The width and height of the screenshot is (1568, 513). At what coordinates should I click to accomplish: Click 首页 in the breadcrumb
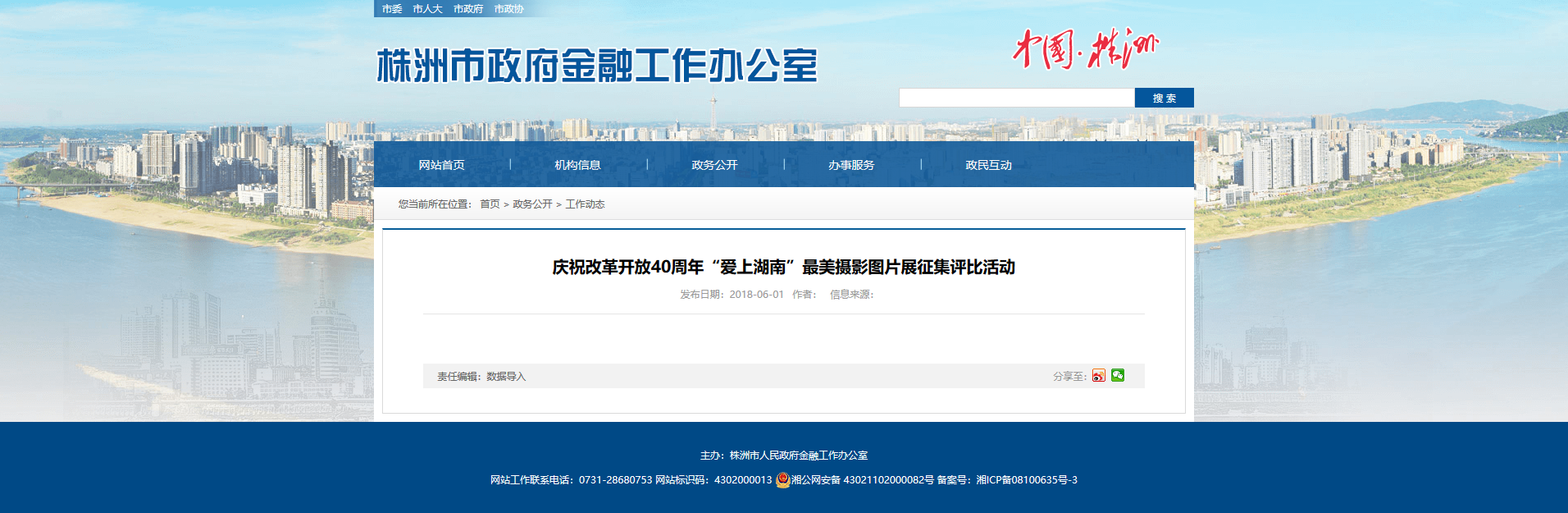tap(490, 204)
